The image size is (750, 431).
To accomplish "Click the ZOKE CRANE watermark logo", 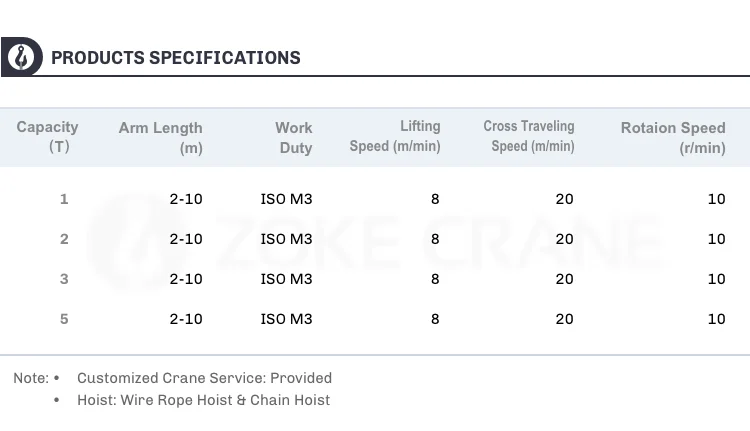I will pyautogui.click(x=375, y=240).
